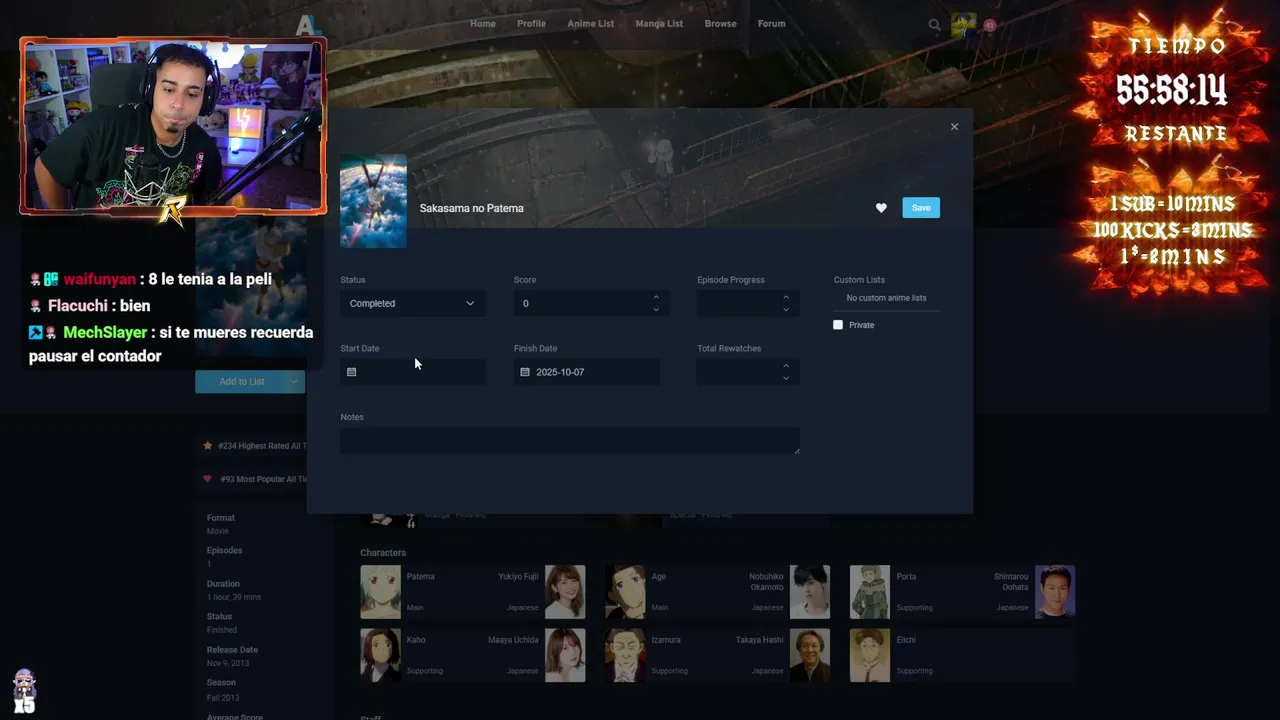Click the Sakasama no Patema cover thumbnail
The width and height of the screenshot is (1280, 720).
coord(373,201)
